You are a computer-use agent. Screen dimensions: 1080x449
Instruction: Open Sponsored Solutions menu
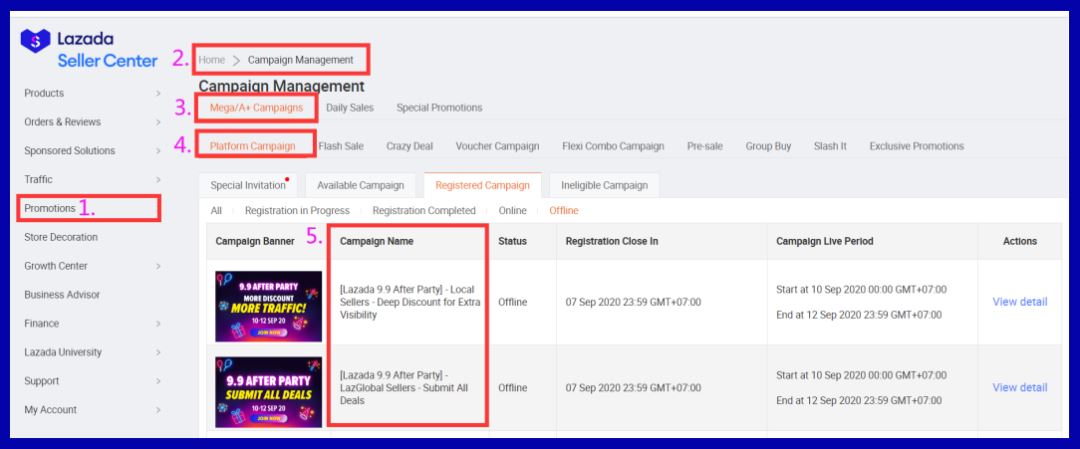70,151
